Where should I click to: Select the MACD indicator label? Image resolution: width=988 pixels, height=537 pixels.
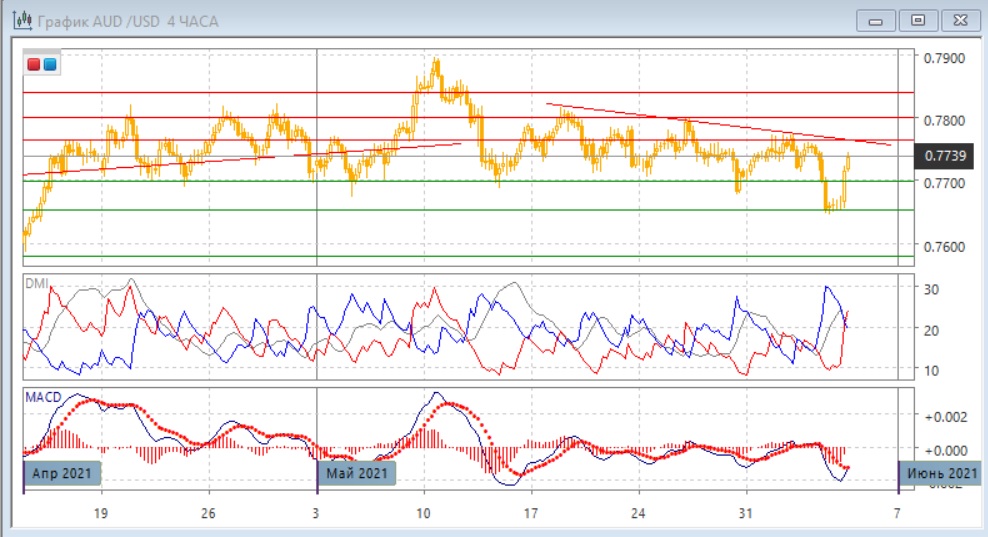pyautogui.click(x=43, y=397)
